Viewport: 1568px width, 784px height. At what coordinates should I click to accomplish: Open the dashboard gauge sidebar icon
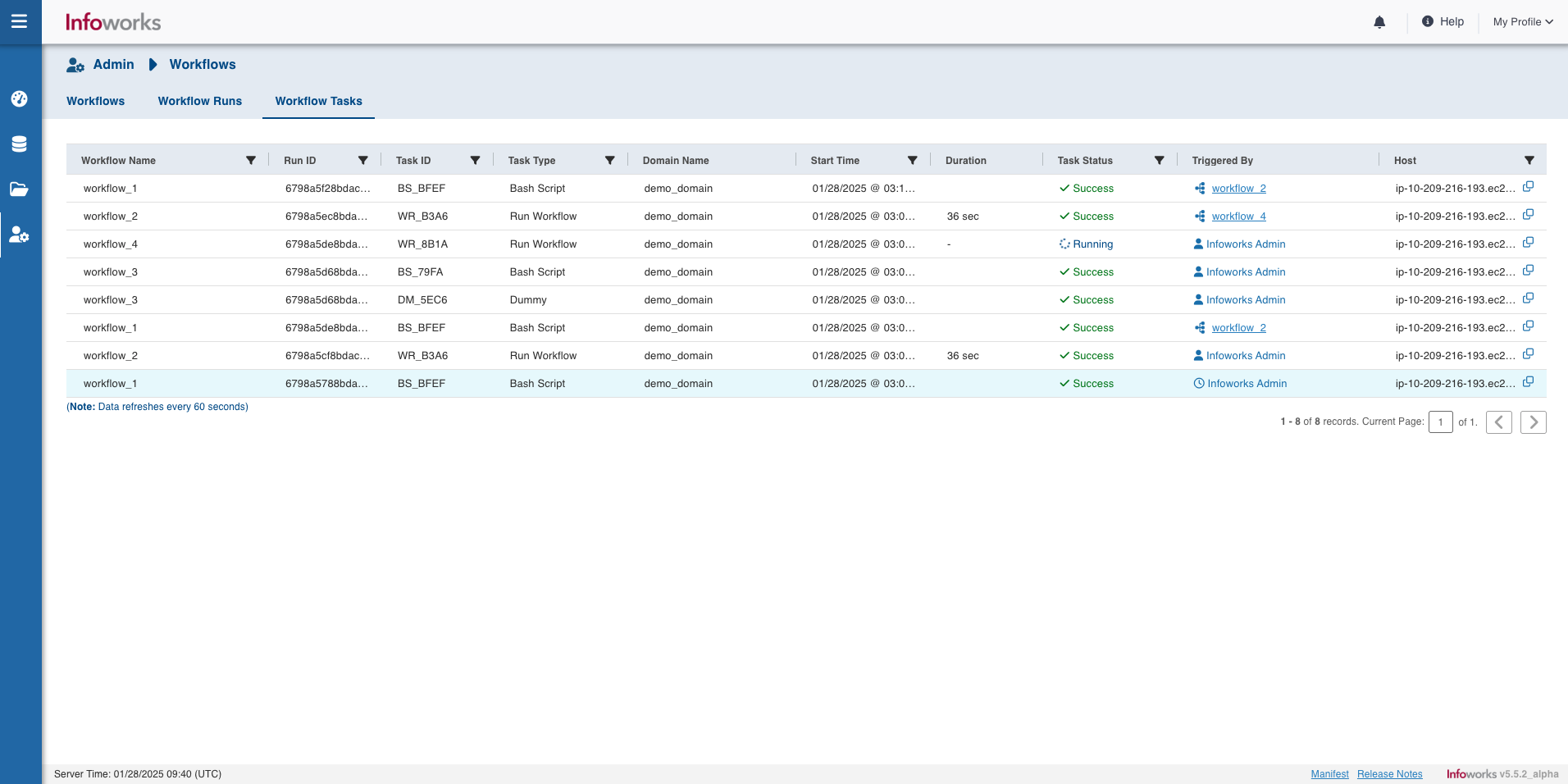(20, 99)
